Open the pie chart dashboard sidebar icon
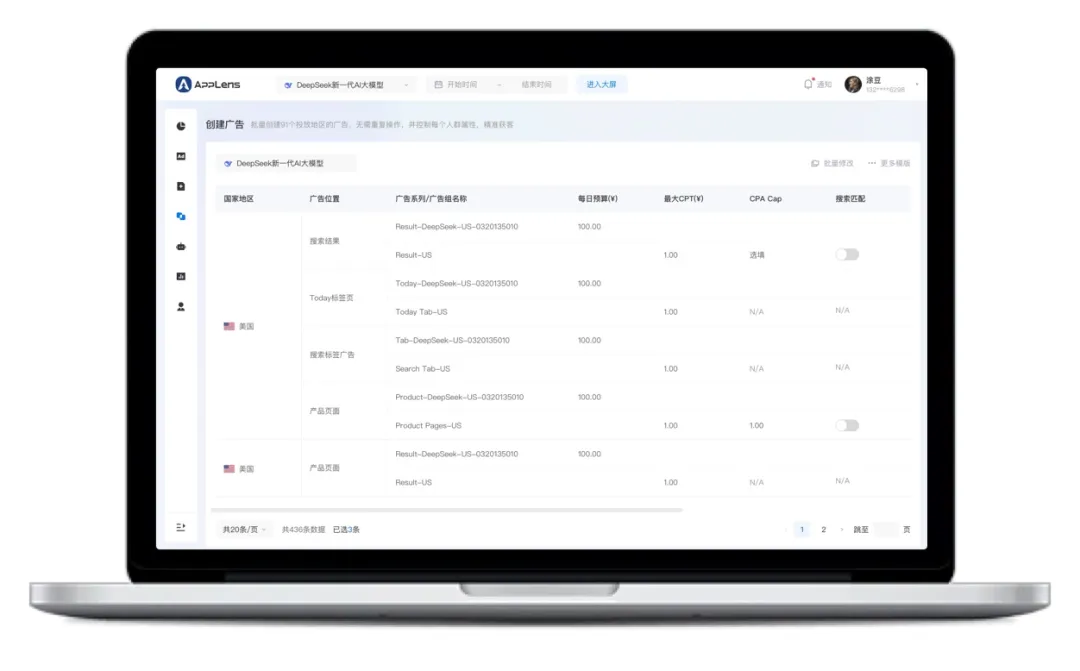 [x=181, y=126]
